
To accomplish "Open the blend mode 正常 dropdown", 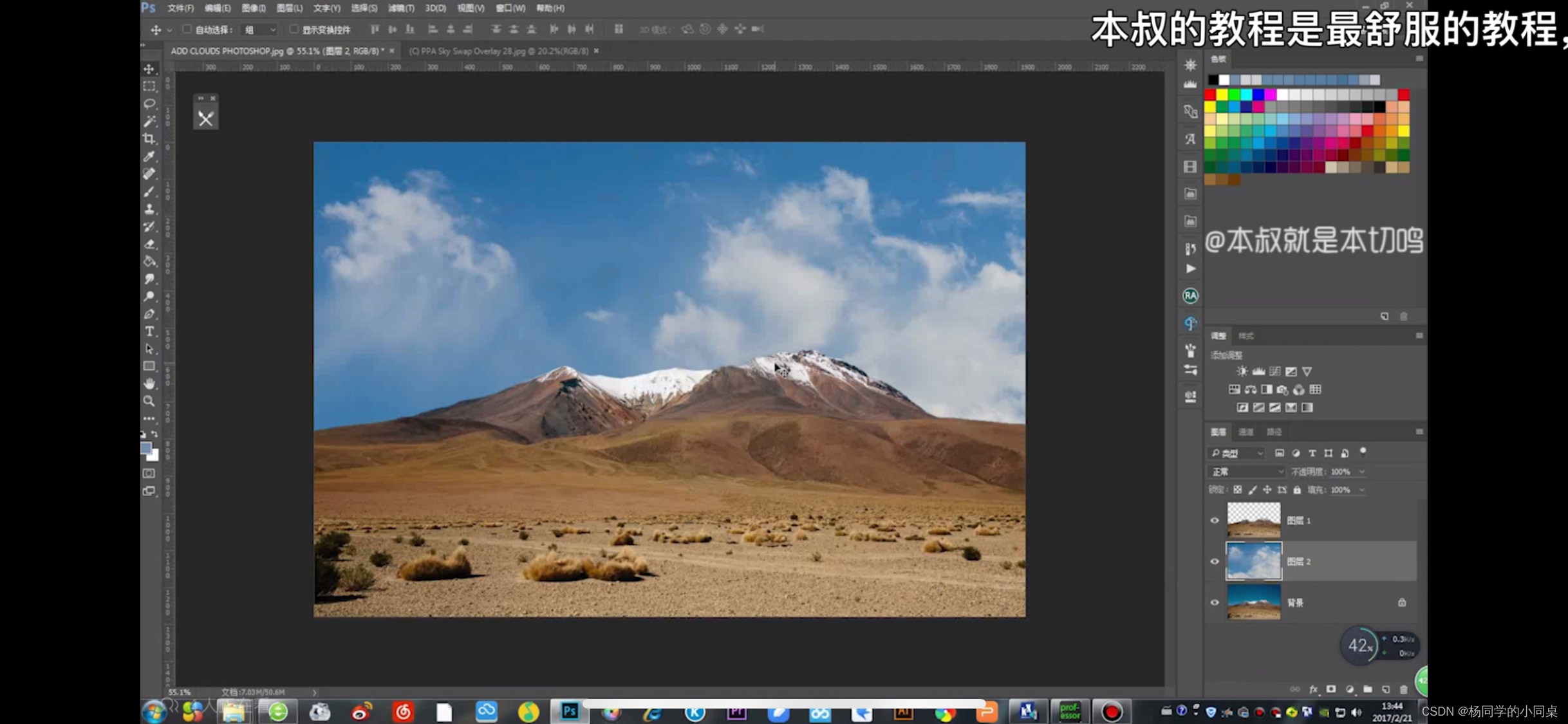I will click(x=1246, y=472).
